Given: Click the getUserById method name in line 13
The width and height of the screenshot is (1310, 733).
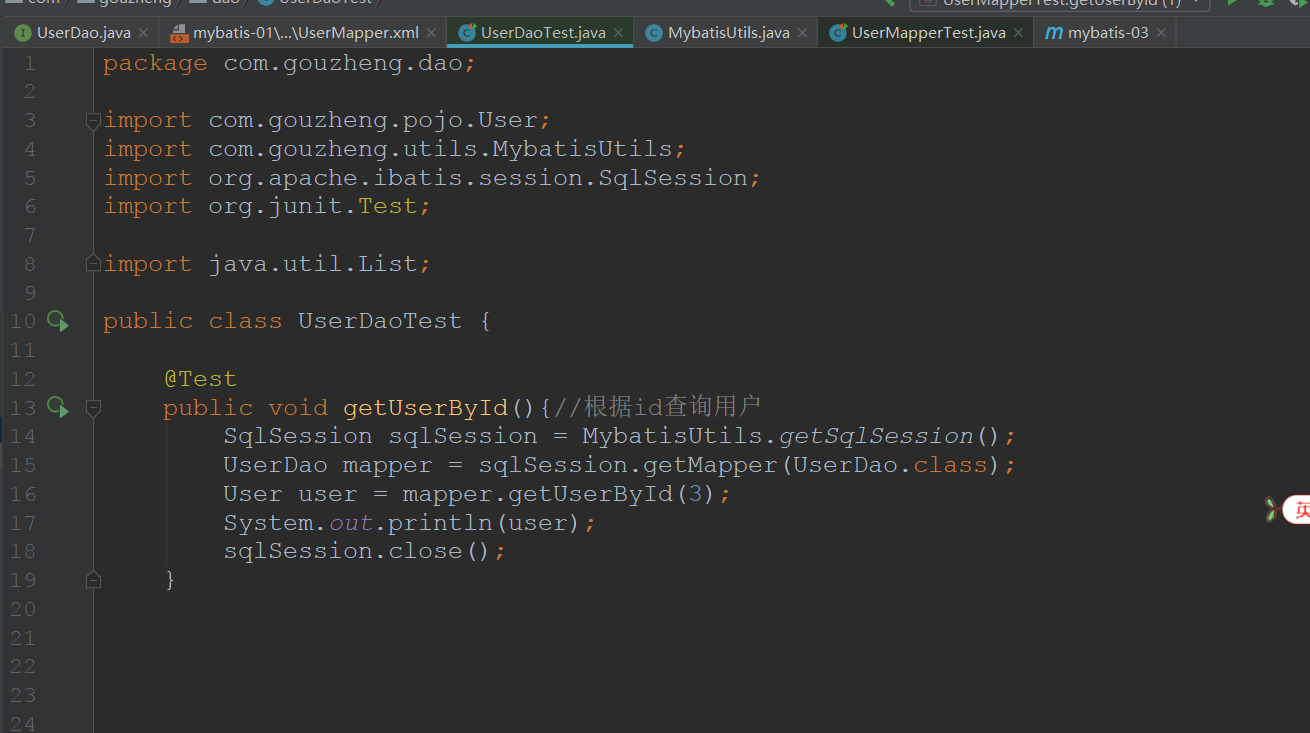Looking at the screenshot, I should 426,408.
